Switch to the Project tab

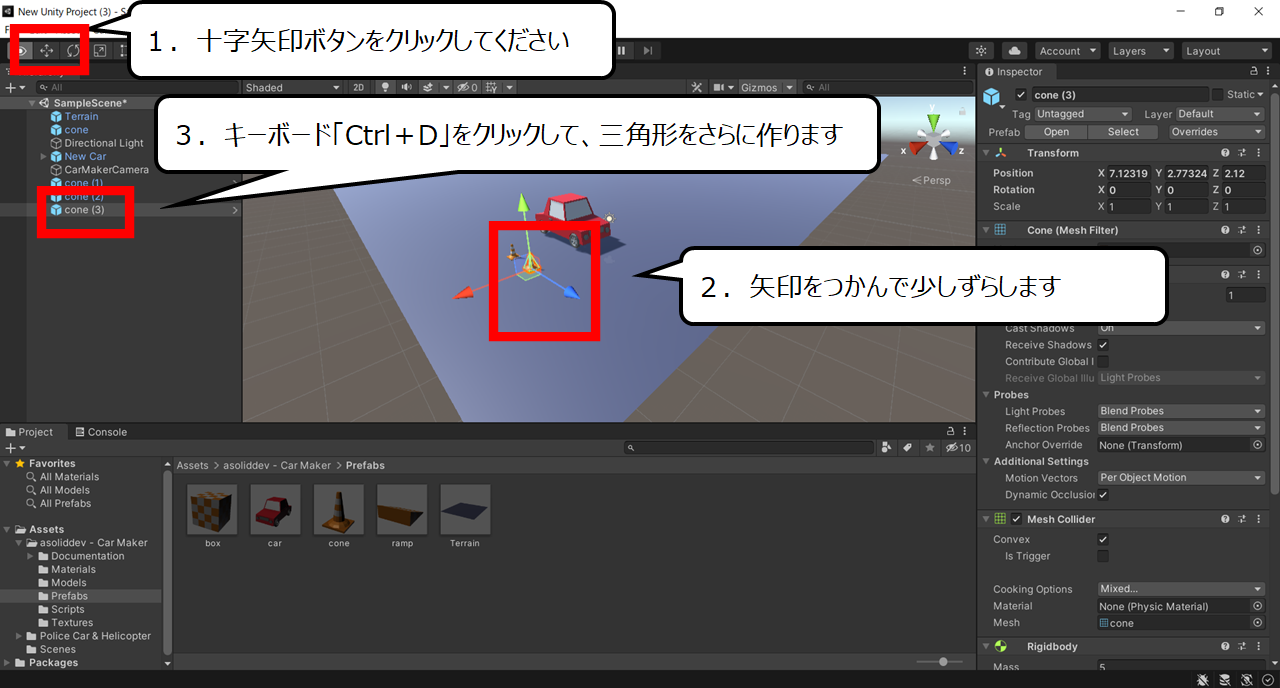pyautogui.click(x=28, y=432)
